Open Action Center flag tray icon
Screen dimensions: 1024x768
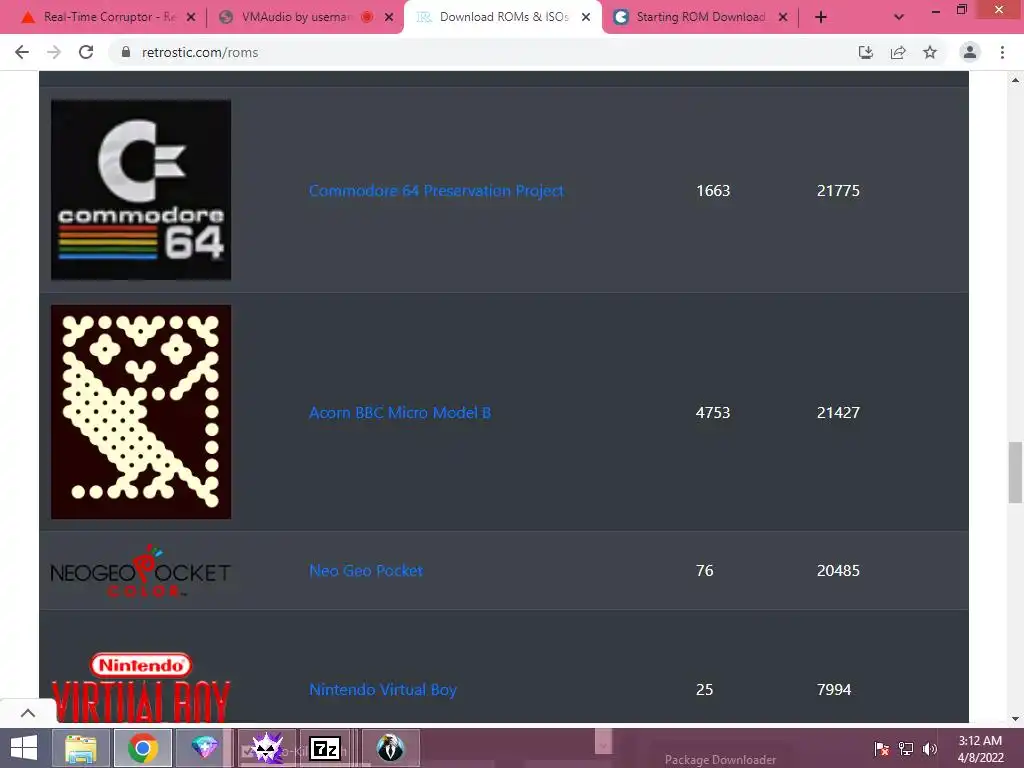point(882,748)
